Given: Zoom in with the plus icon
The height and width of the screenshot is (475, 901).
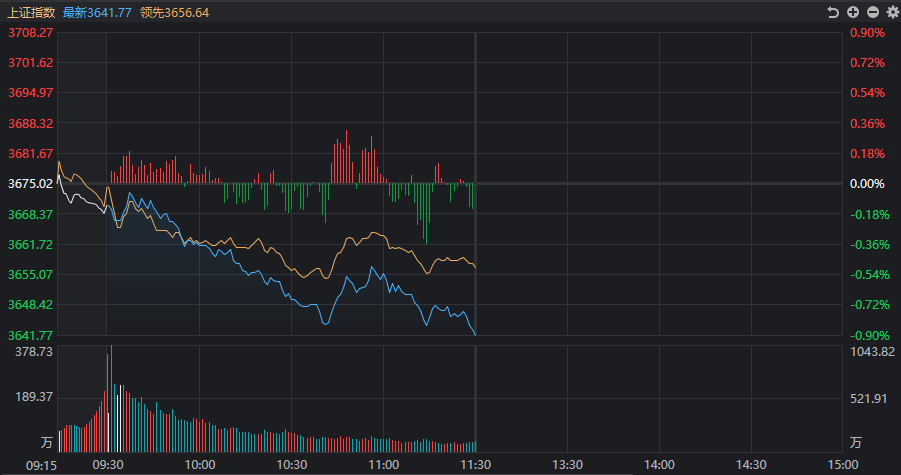Looking at the screenshot, I should coord(853,12).
